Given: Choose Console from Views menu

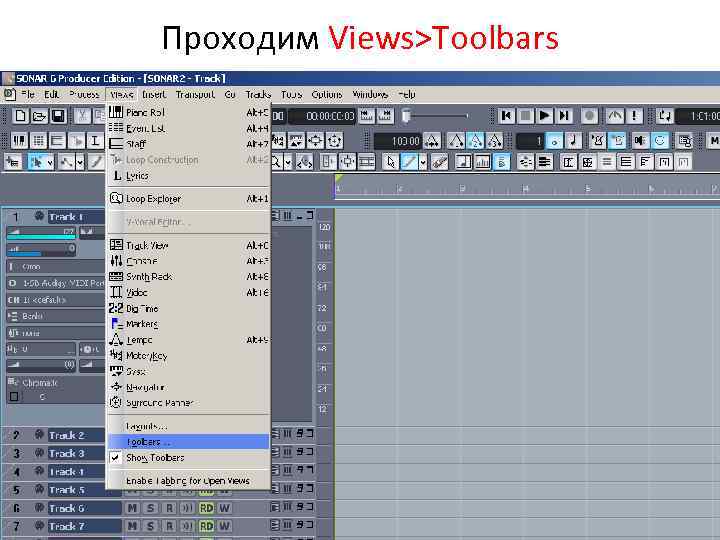Looking at the screenshot, I should click(189, 261).
